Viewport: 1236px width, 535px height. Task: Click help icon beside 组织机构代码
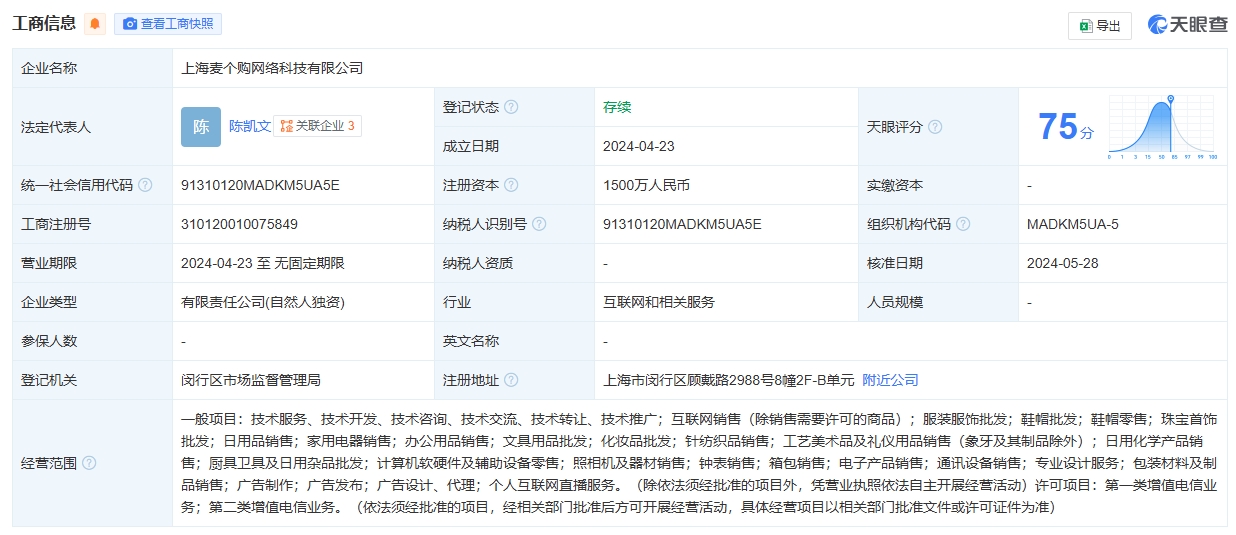tap(963, 224)
